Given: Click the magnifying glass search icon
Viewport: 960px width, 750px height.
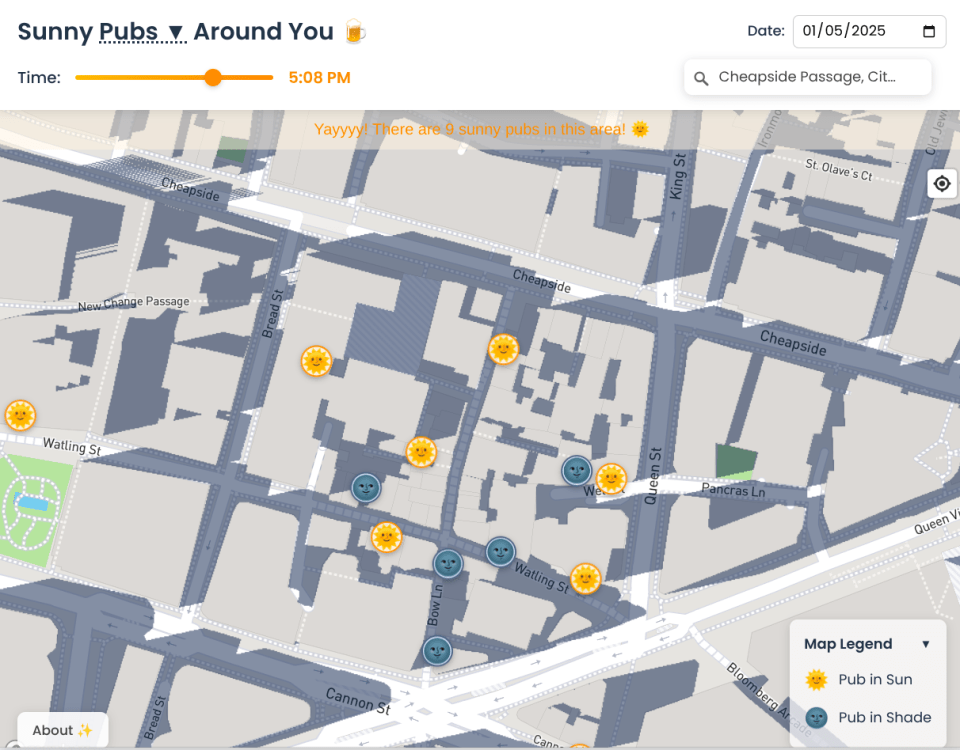Looking at the screenshot, I should 701,78.
